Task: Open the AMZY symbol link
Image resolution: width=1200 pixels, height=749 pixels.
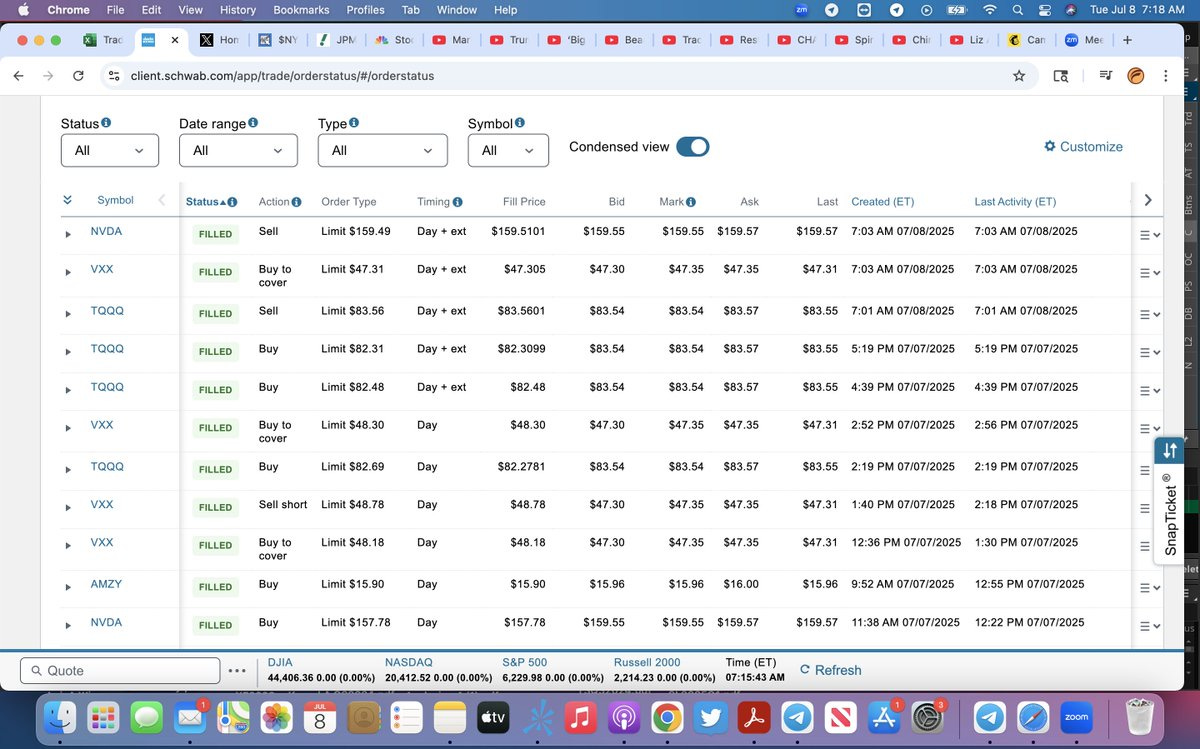Action: coord(106,583)
